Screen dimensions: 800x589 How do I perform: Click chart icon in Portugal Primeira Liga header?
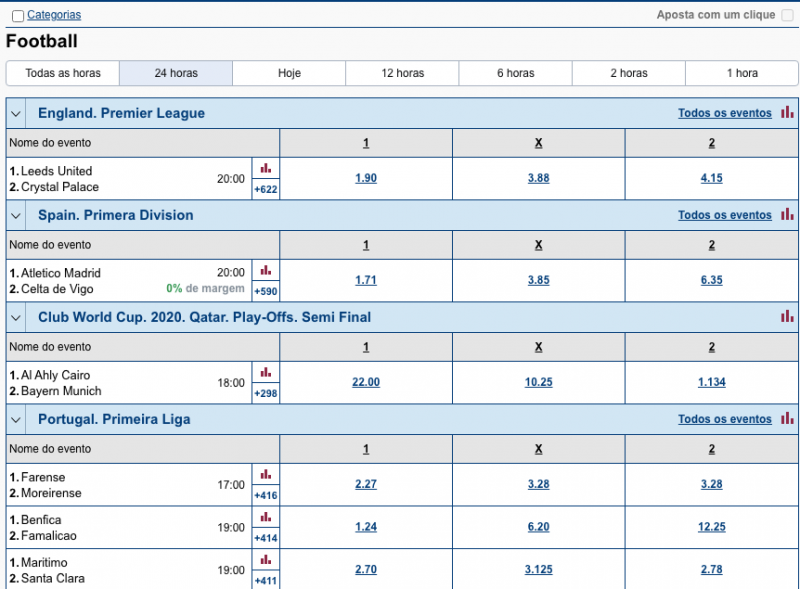tap(787, 419)
